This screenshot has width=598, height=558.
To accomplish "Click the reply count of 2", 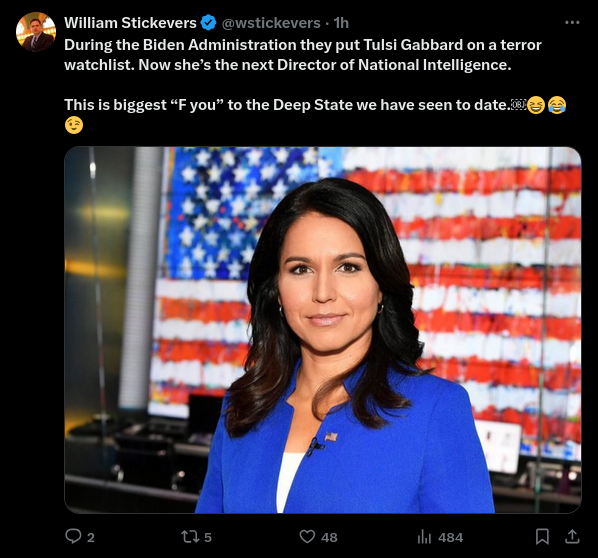I will point(90,537).
